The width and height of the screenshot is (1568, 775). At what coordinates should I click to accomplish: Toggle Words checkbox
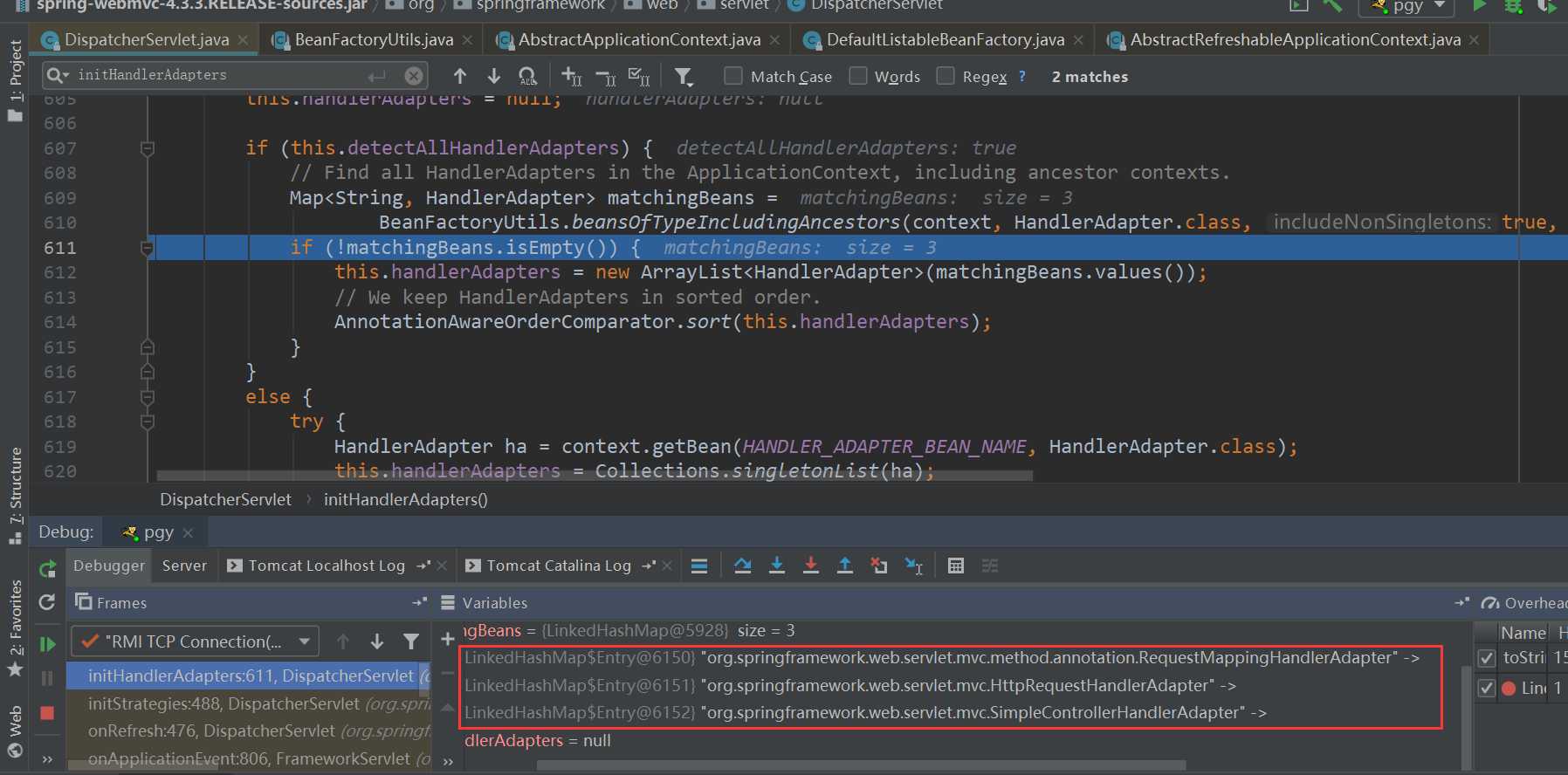click(858, 76)
